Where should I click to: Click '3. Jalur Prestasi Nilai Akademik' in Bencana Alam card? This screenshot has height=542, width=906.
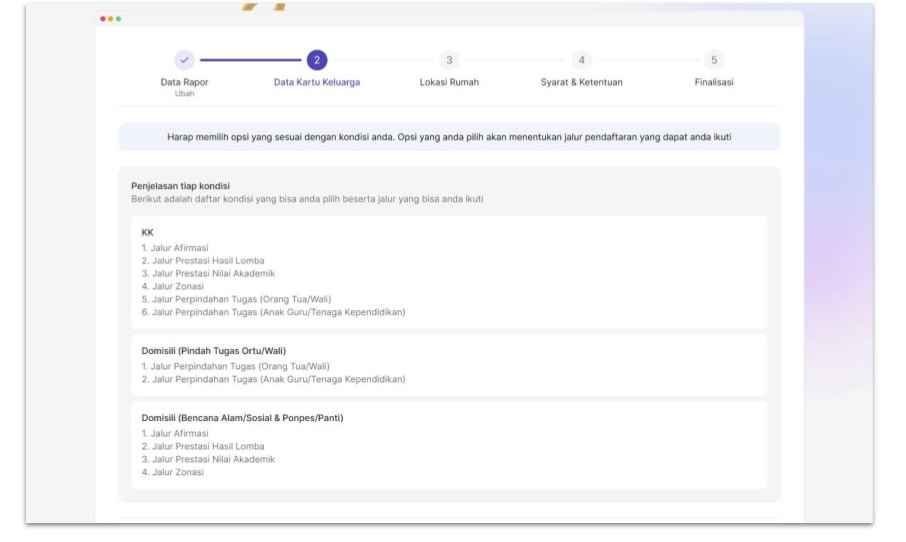click(x=208, y=459)
